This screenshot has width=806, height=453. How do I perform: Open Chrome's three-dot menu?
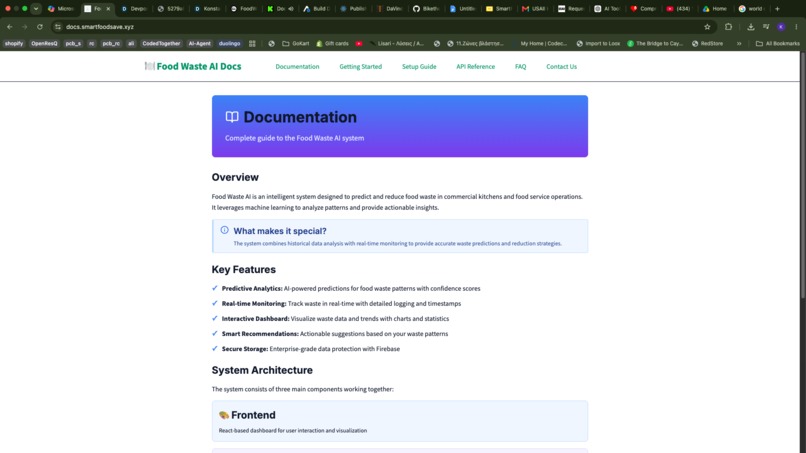pyautogui.click(x=796, y=27)
